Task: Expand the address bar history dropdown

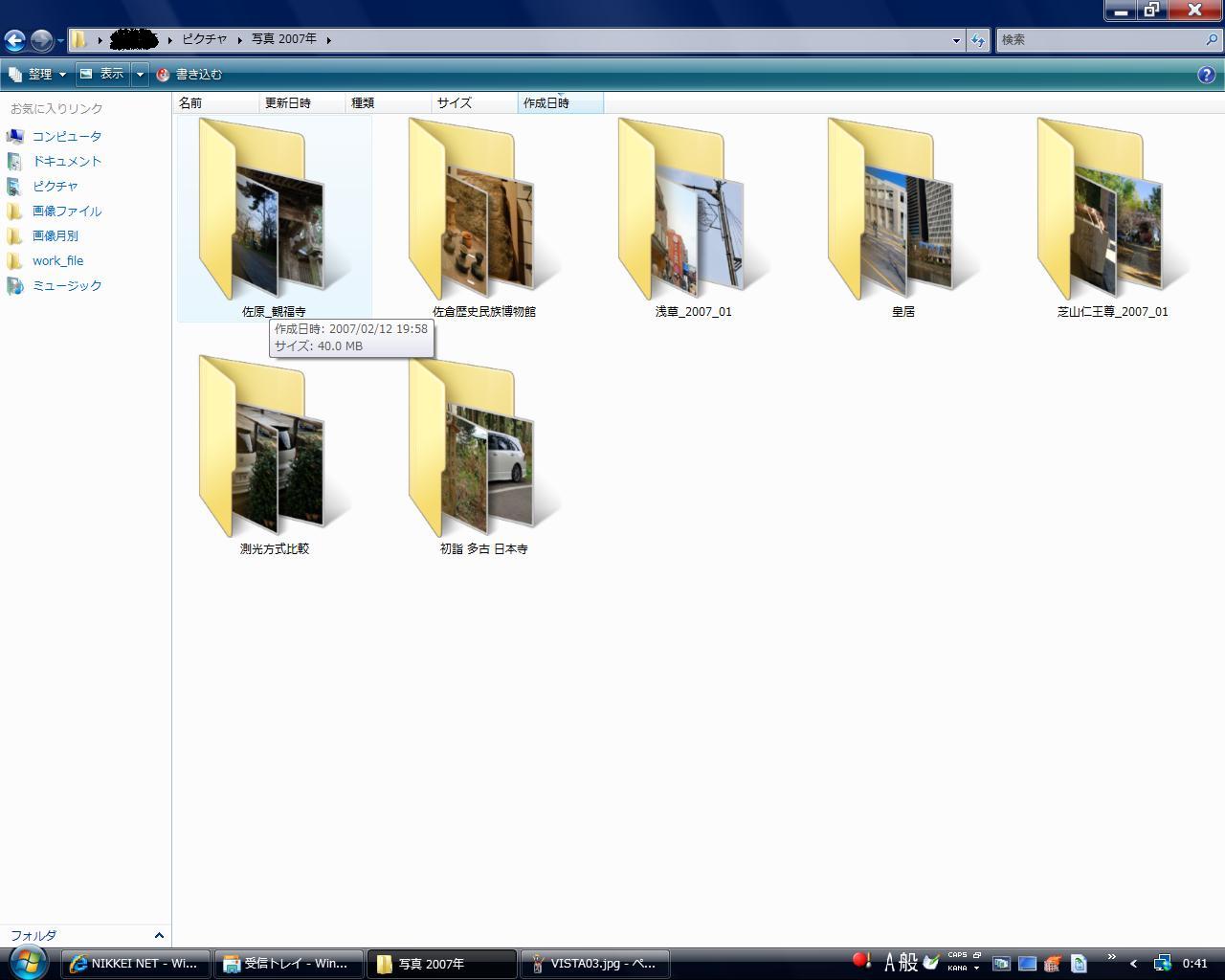Action: pyautogui.click(x=956, y=39)
